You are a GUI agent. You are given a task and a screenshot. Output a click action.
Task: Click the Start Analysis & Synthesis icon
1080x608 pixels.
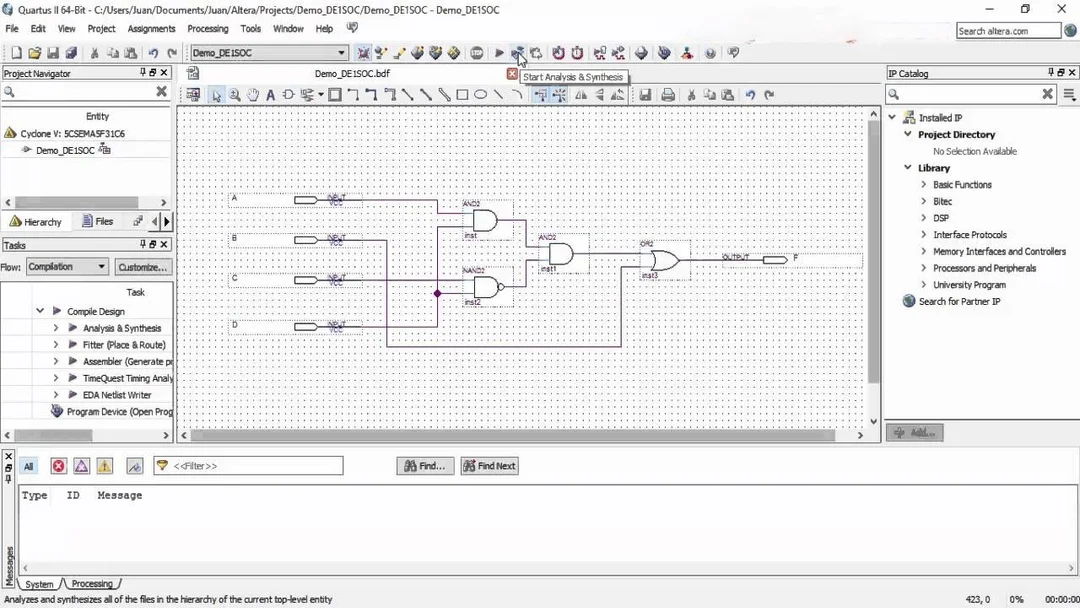click(517, 53)
